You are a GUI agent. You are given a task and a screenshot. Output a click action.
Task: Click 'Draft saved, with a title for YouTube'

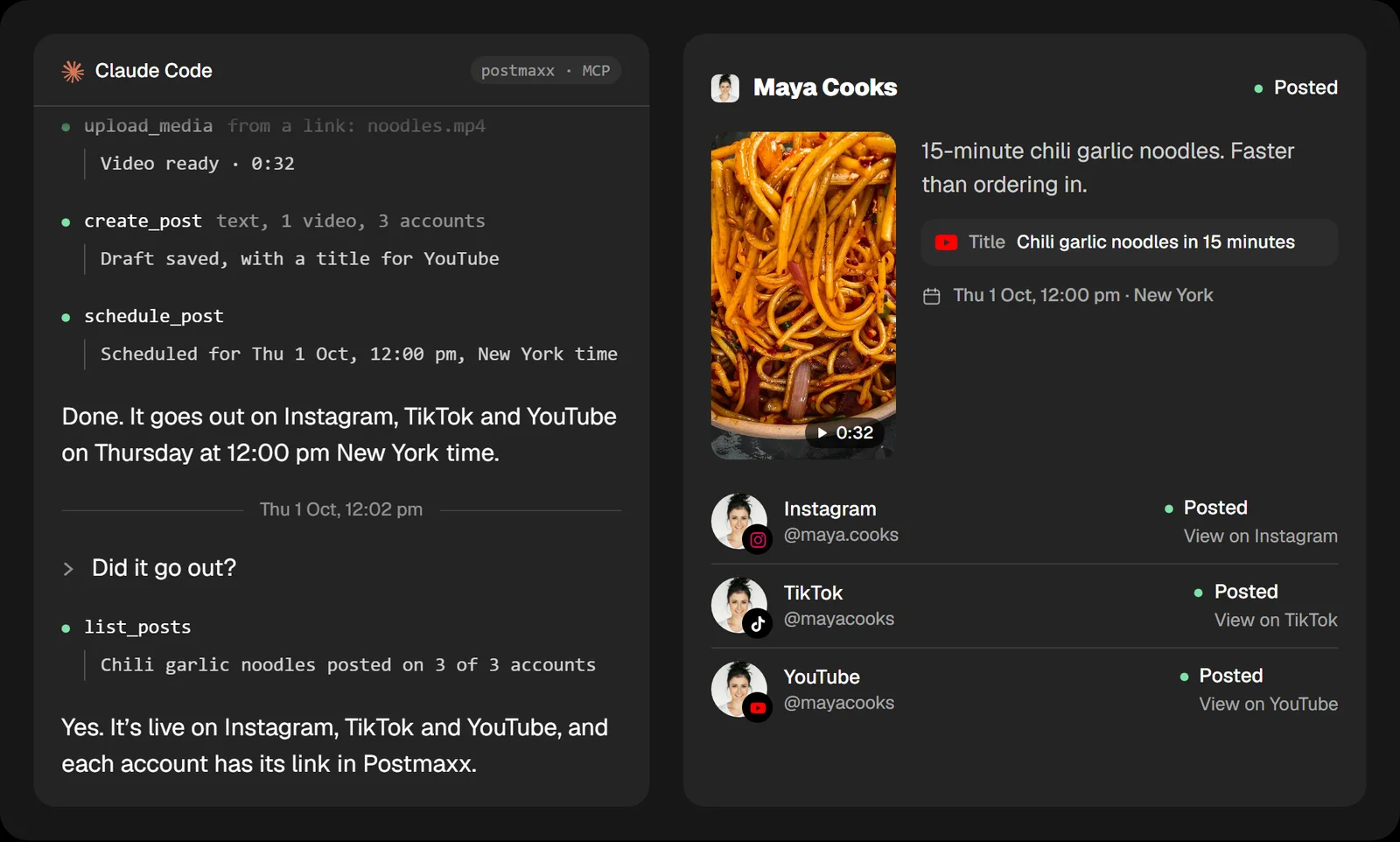tap(299, 259)
